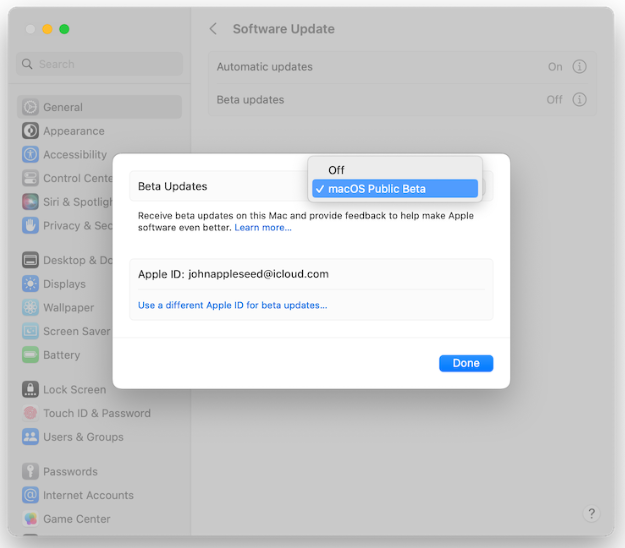Open Appearance settings icon
Screen dimensions: 625x548
[x=31, y=131]
